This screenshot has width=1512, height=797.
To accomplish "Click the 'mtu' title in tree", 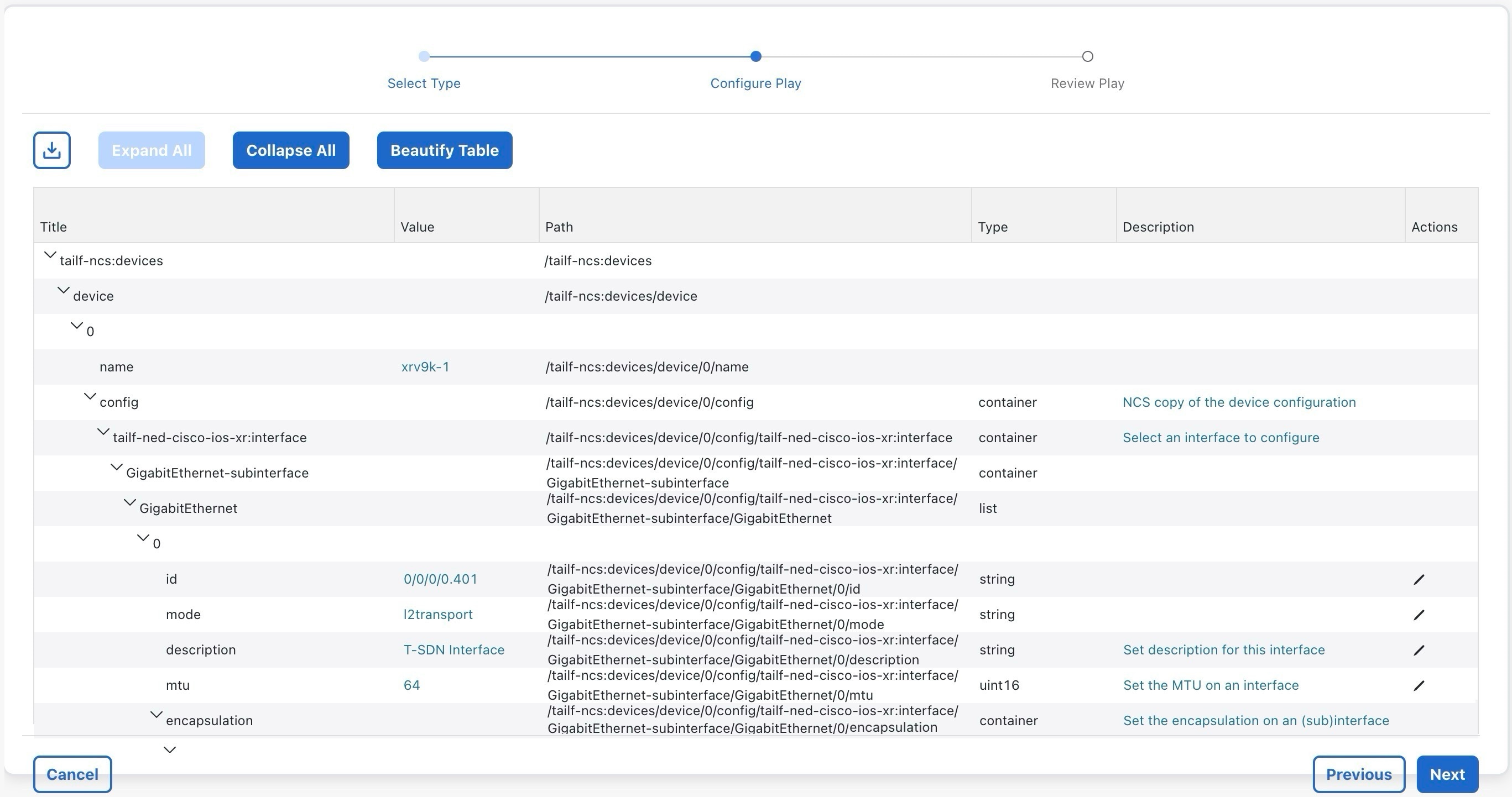I will coord(178,685).
